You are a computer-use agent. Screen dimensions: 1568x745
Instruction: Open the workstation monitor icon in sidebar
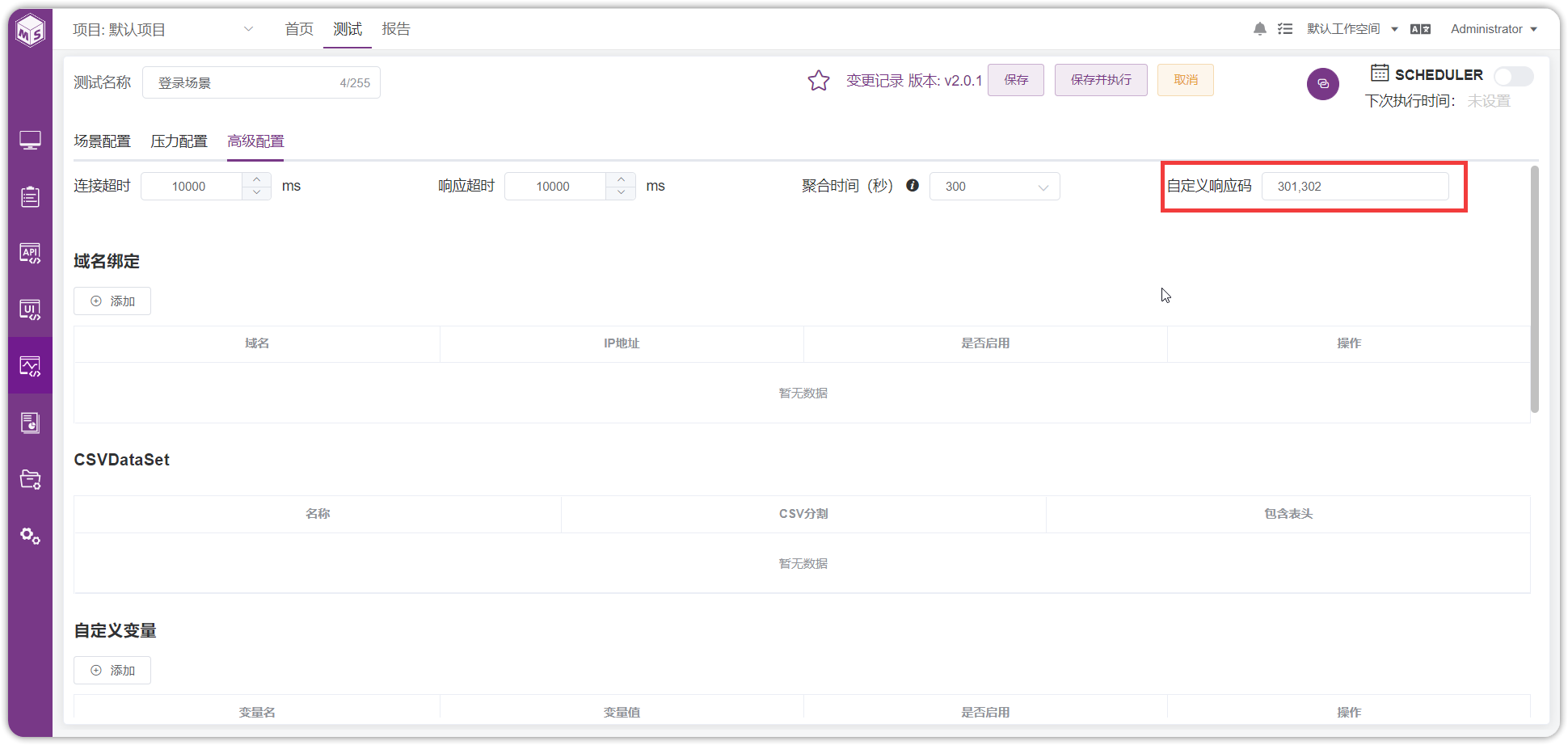point(31,140)
